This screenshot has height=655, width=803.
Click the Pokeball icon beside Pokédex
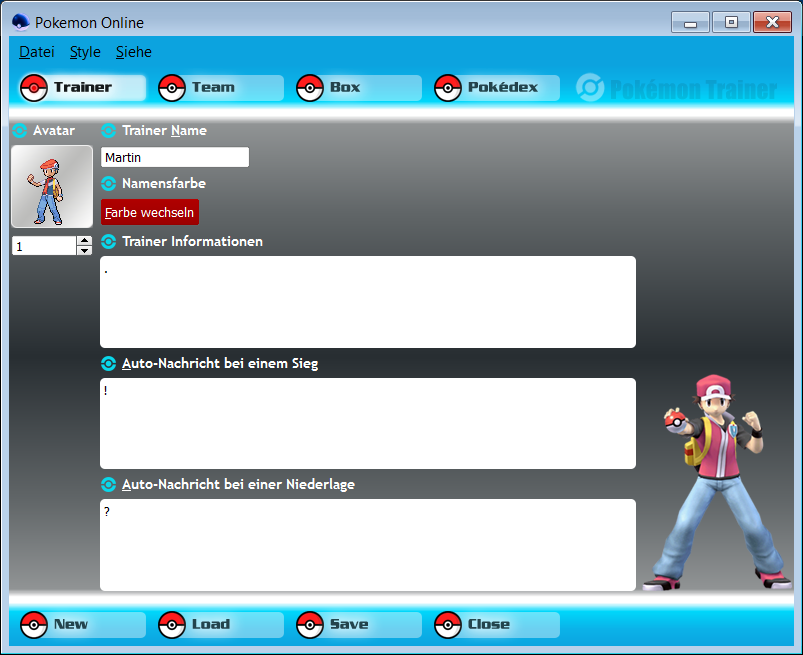coord(448,88)
